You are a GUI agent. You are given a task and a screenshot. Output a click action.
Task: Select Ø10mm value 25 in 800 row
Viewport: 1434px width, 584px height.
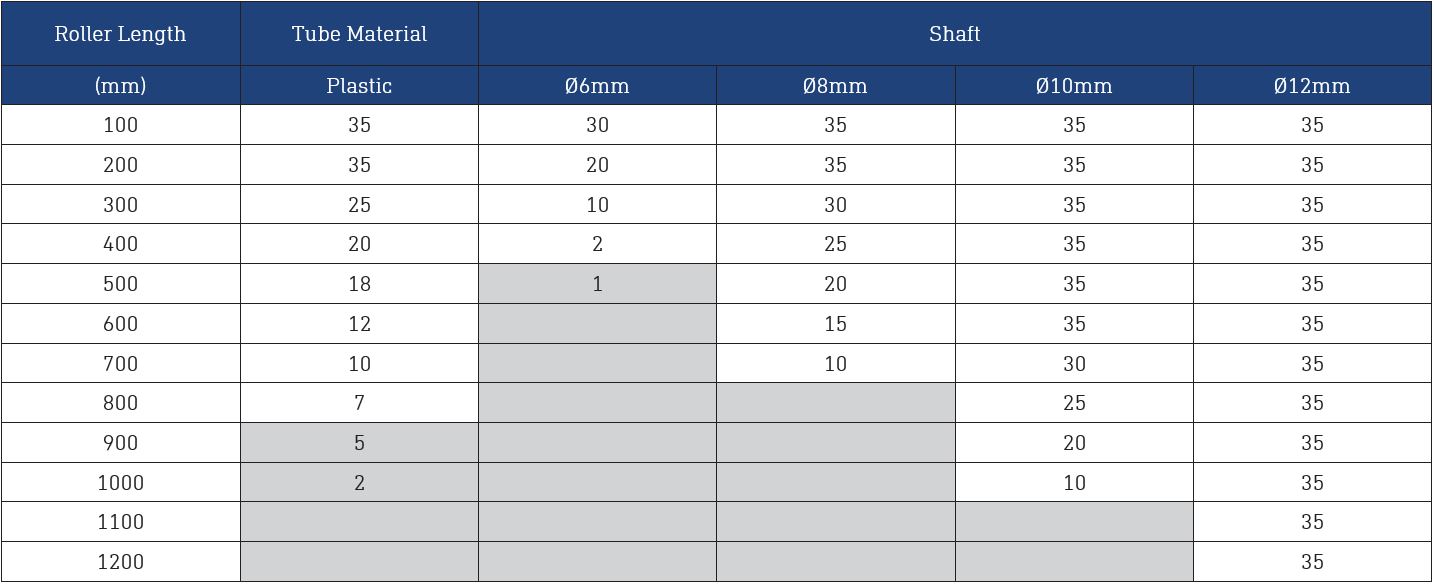pyautogui.click(x=1074, y=403)
